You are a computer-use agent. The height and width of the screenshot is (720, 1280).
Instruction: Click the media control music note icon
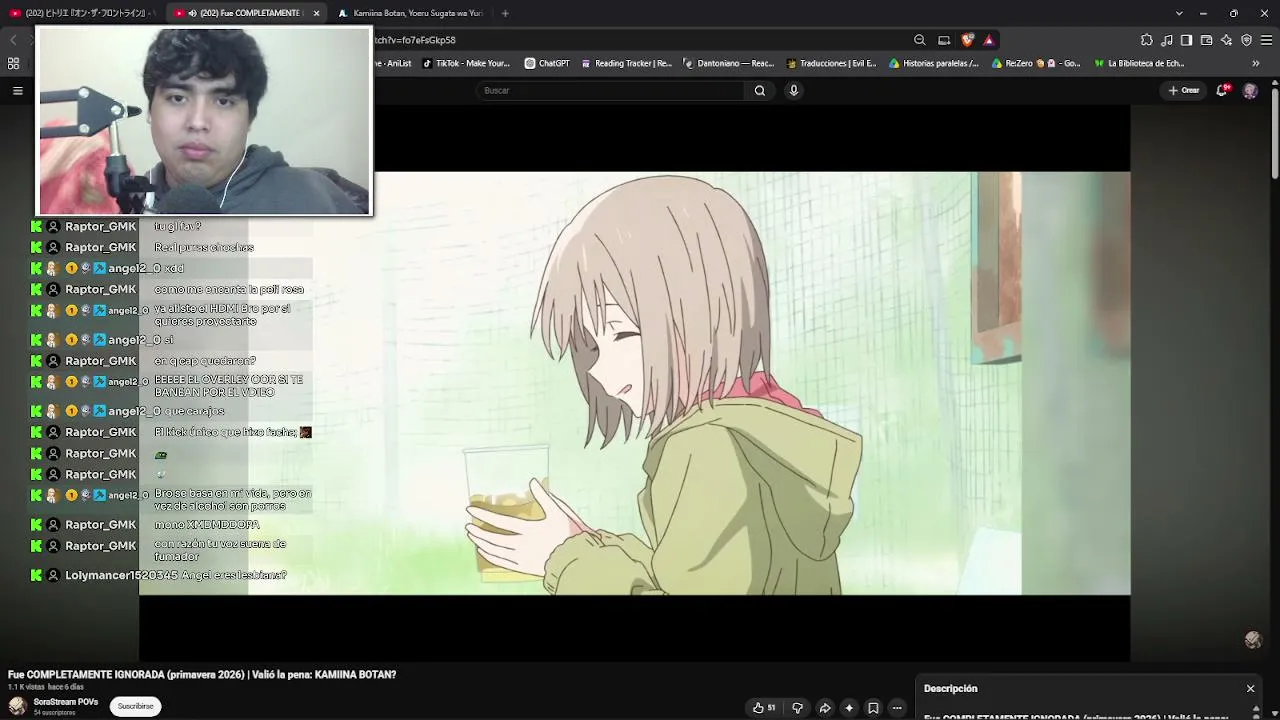pos(1166,40)
